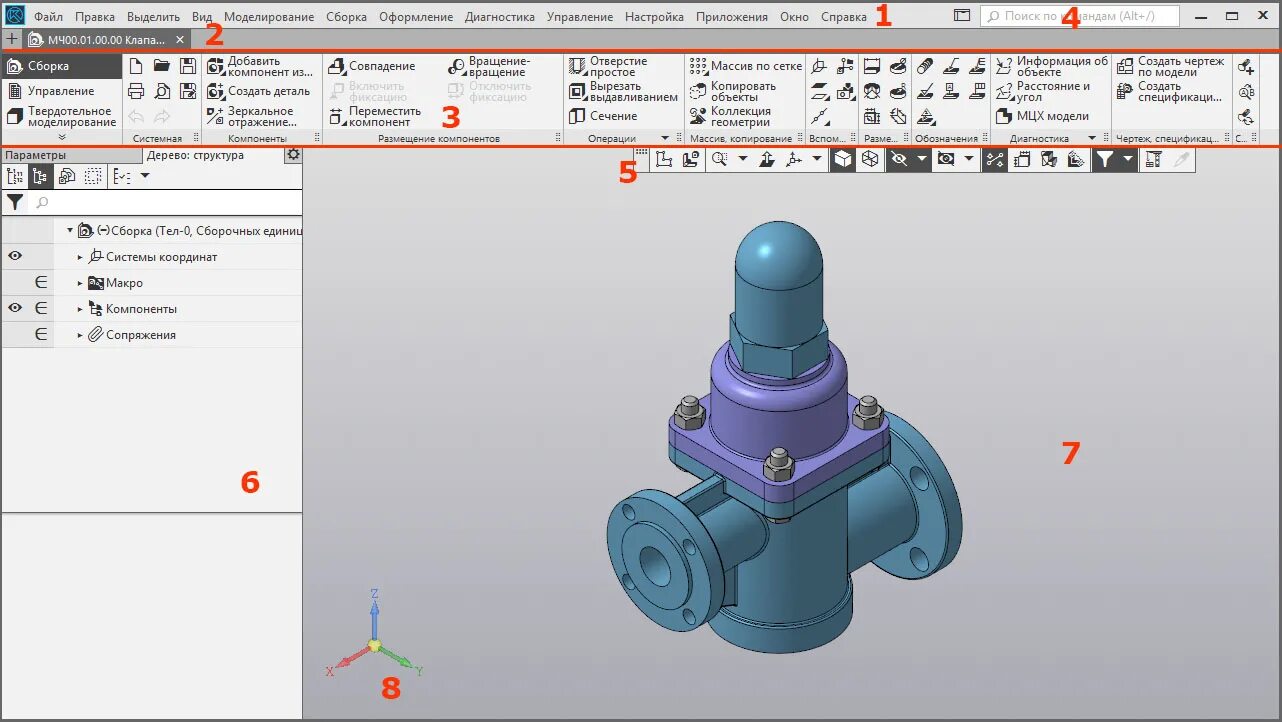Viewport: 1282px width, 722px height.
Task: Select Зеркальное отражение tool
Action: (252, 116)
